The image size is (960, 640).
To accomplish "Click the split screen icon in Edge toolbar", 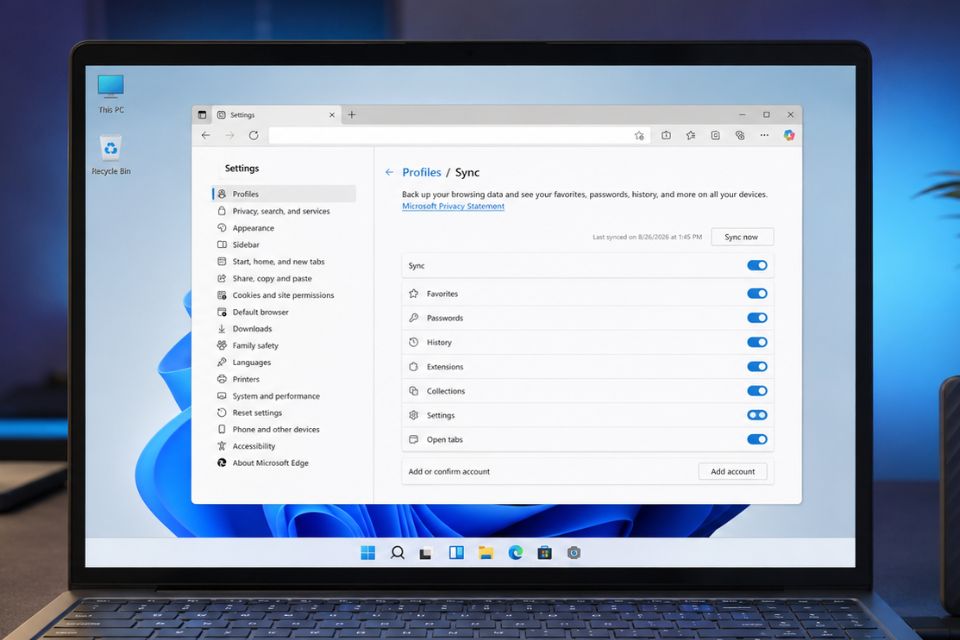I will tap(666, 135).
